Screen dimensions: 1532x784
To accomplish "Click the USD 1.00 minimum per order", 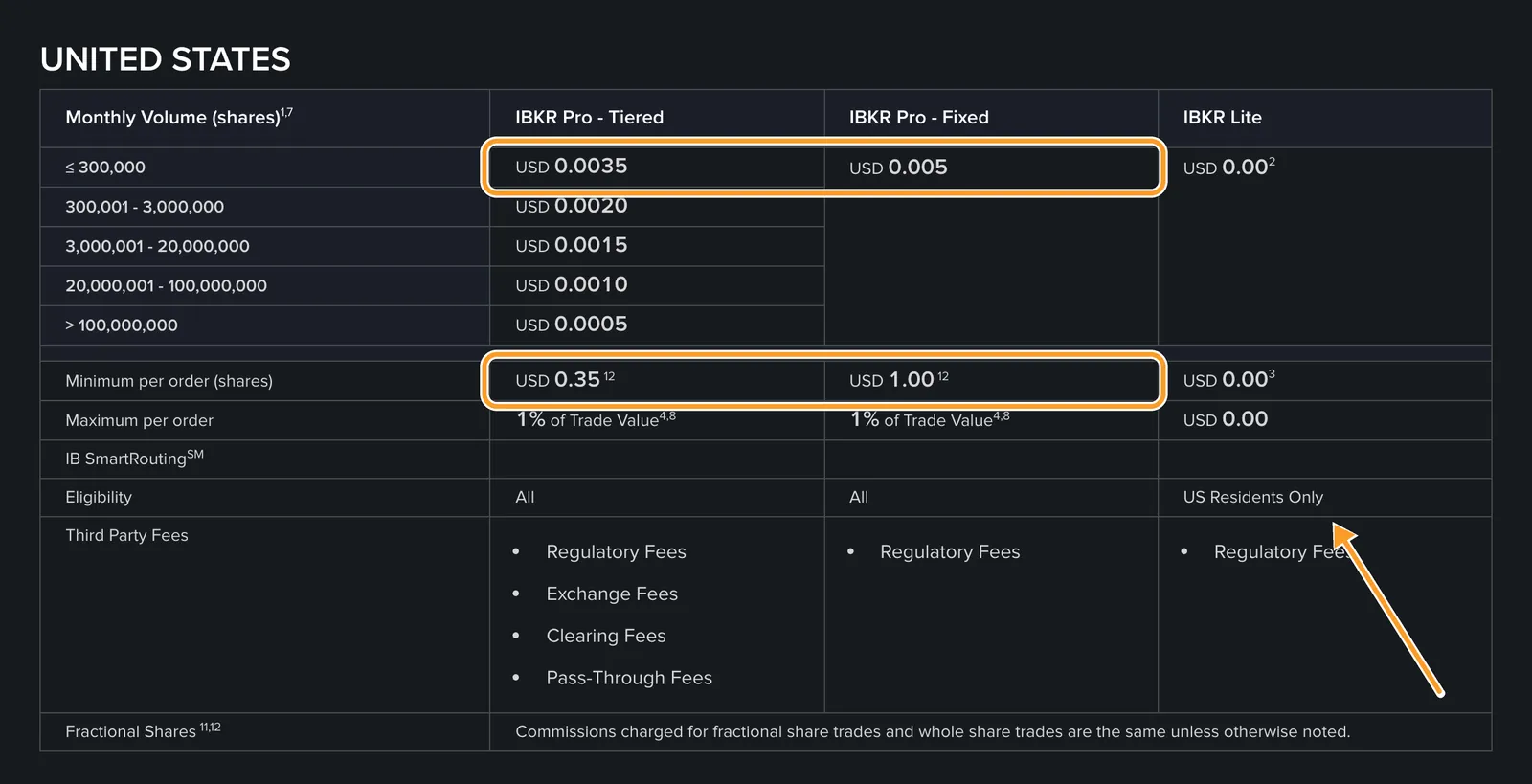I will pos(898,380).
